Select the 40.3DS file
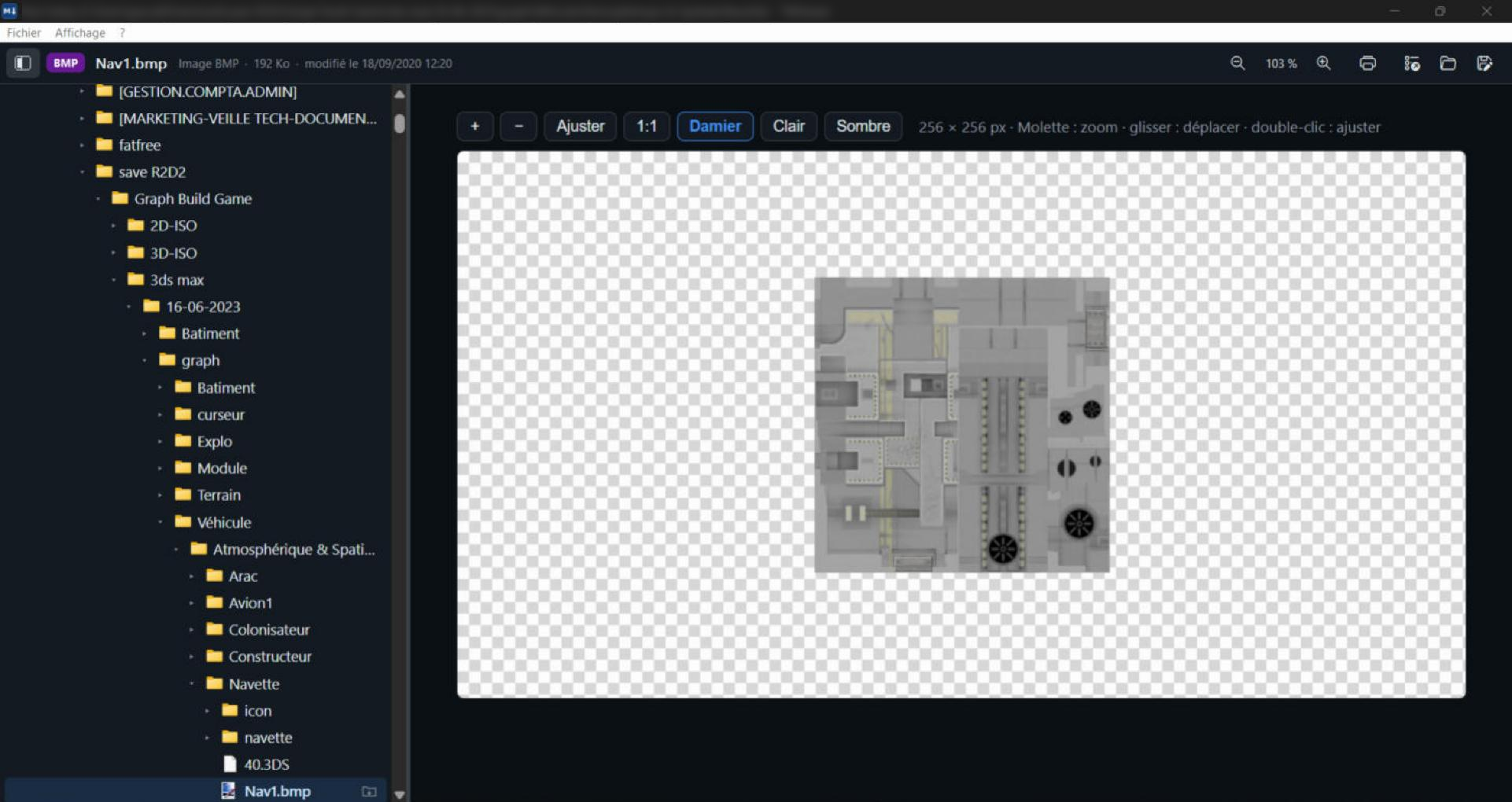 [x=266, y=763]
